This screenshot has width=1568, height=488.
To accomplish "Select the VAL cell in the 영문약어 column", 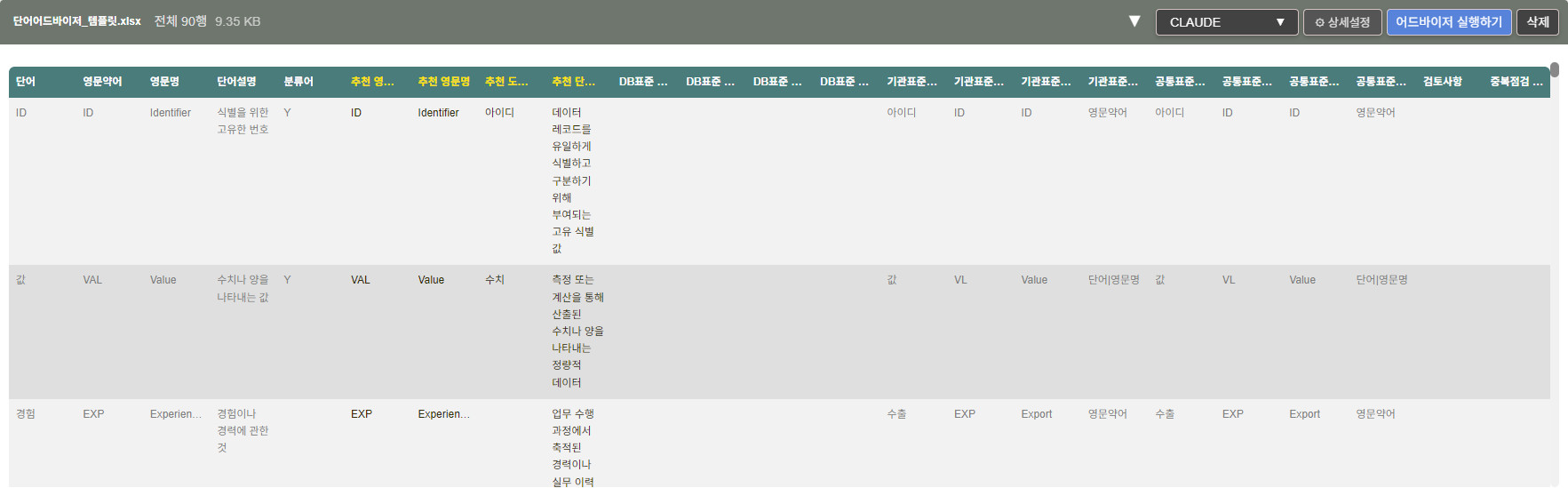I will (92, 280).
